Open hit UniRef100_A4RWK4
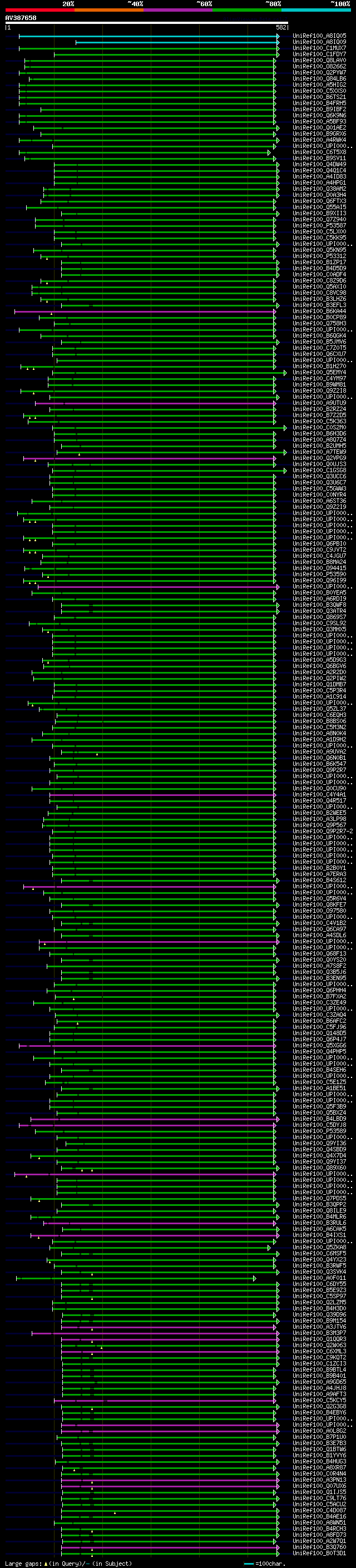This screenshot has width=356, height=1568. coord(319,140)
